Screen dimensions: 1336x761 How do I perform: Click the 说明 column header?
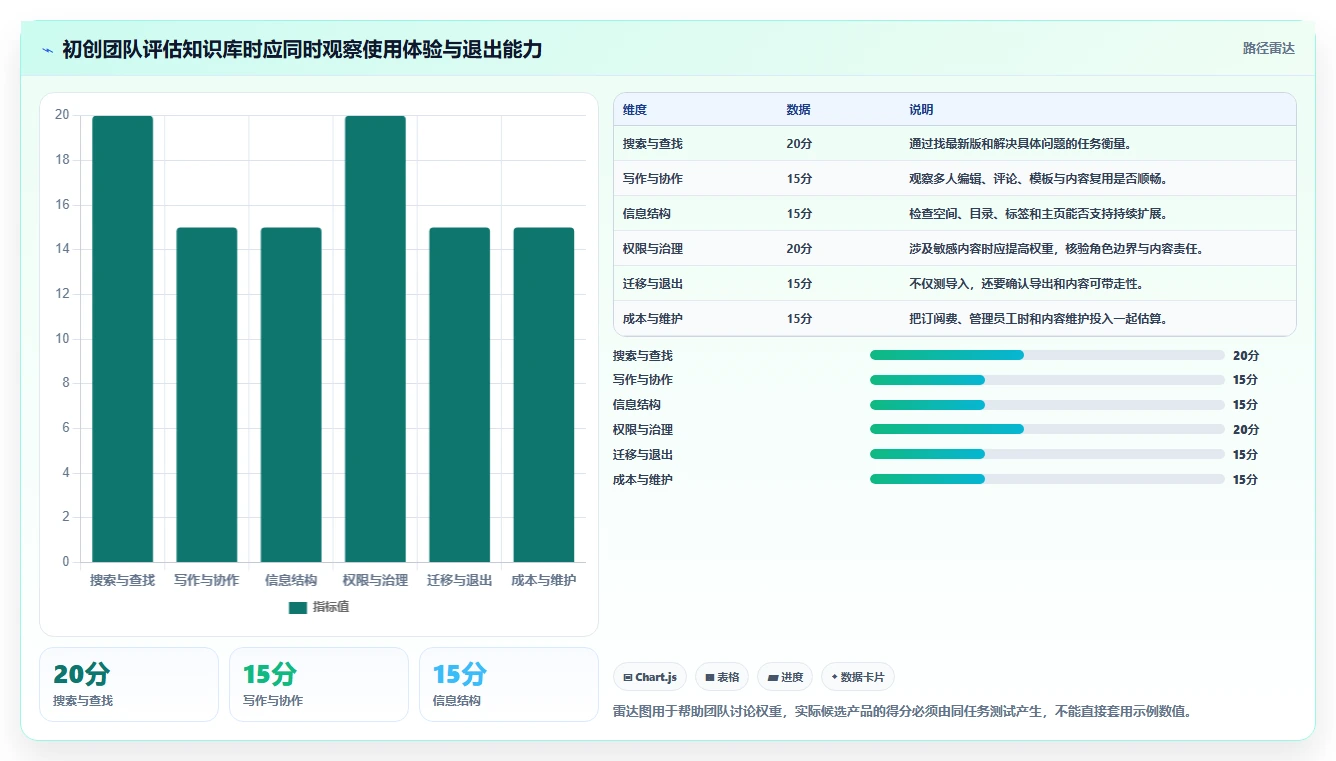921,110
